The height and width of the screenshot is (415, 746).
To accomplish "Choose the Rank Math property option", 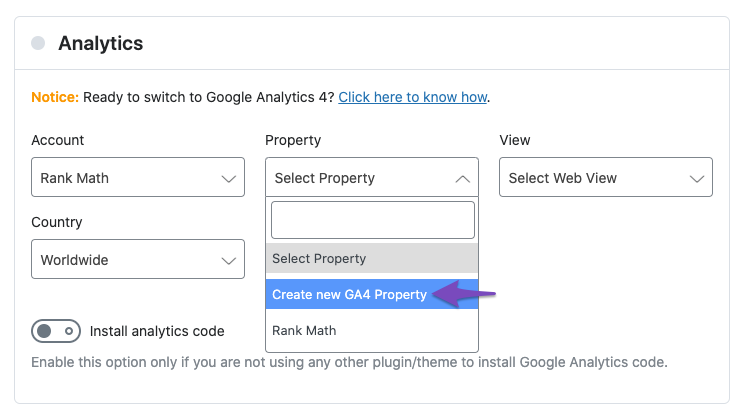I will pos(372,330).
